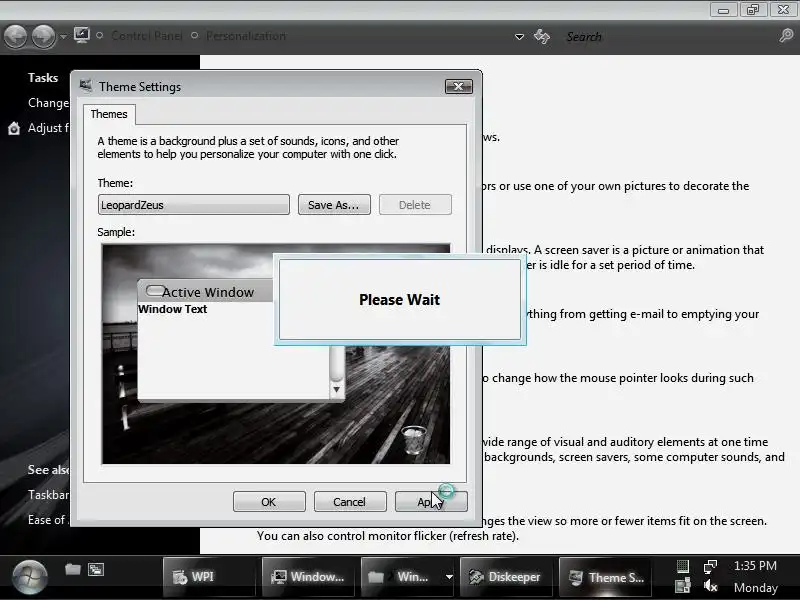Click the switch windows Quick Launch icon

point(96,569)
